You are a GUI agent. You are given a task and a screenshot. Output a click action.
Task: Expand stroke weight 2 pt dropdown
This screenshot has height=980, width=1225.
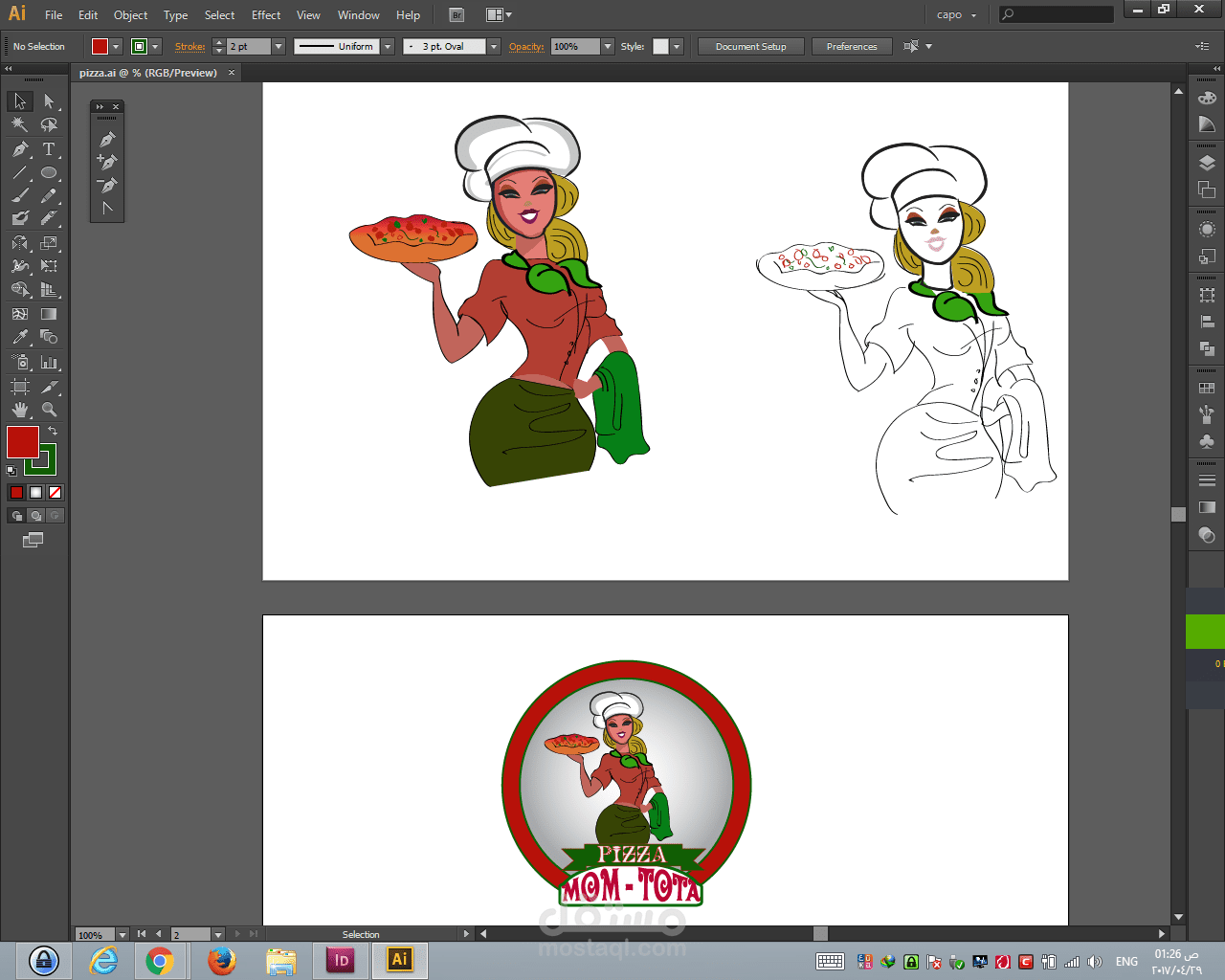278,47
